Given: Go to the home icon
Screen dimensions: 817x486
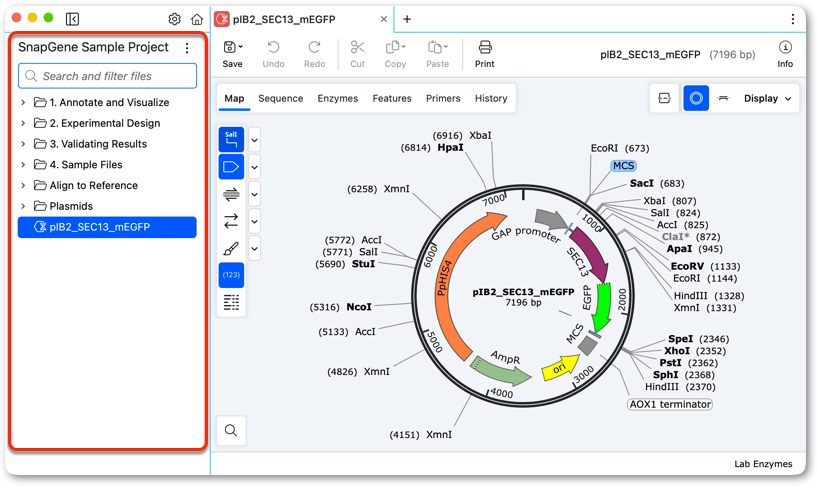Looking at the screenshot, I should pos(197,19).
